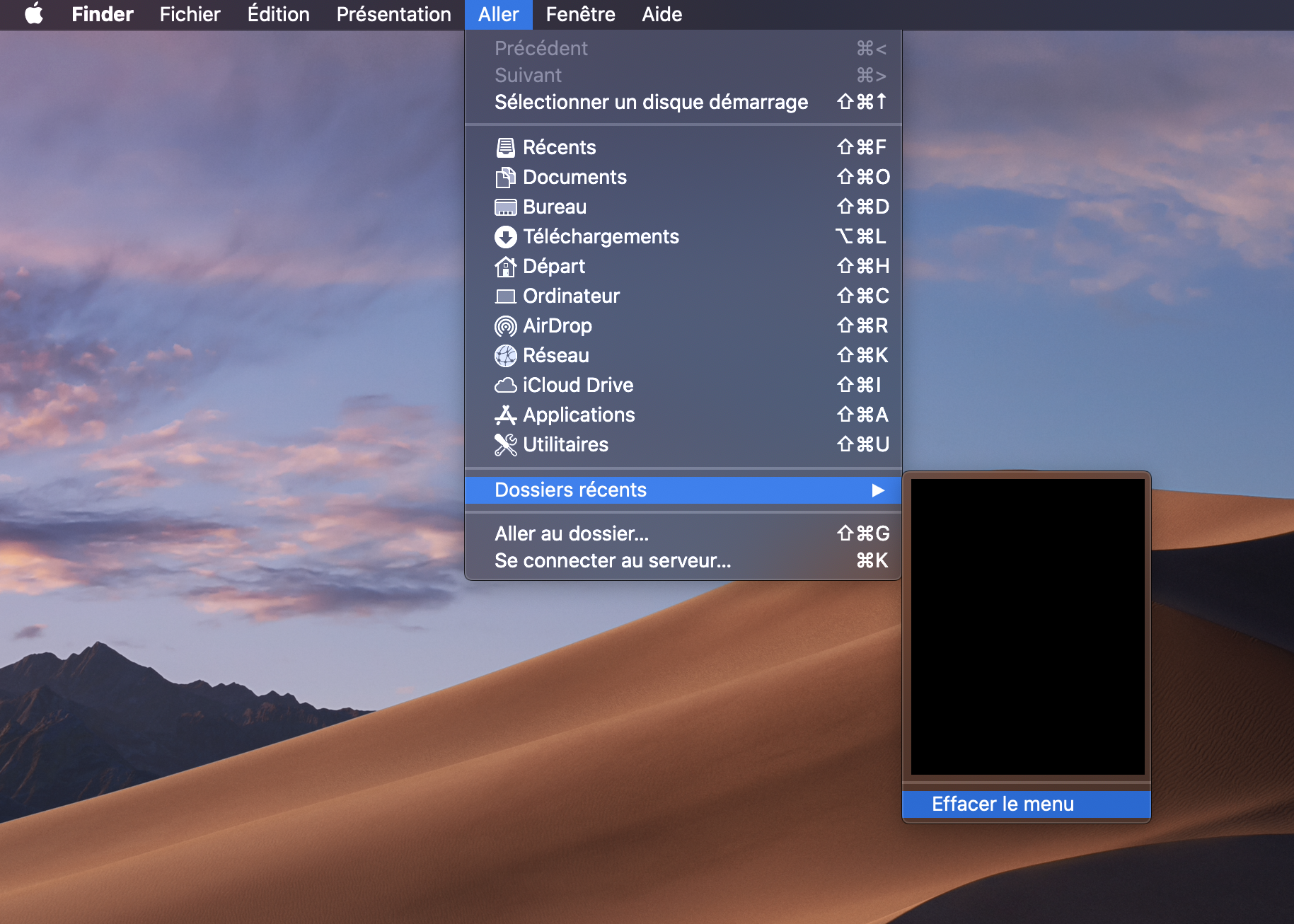Go to Récents
Screen dimensions: 1294x924
[683, 147]
